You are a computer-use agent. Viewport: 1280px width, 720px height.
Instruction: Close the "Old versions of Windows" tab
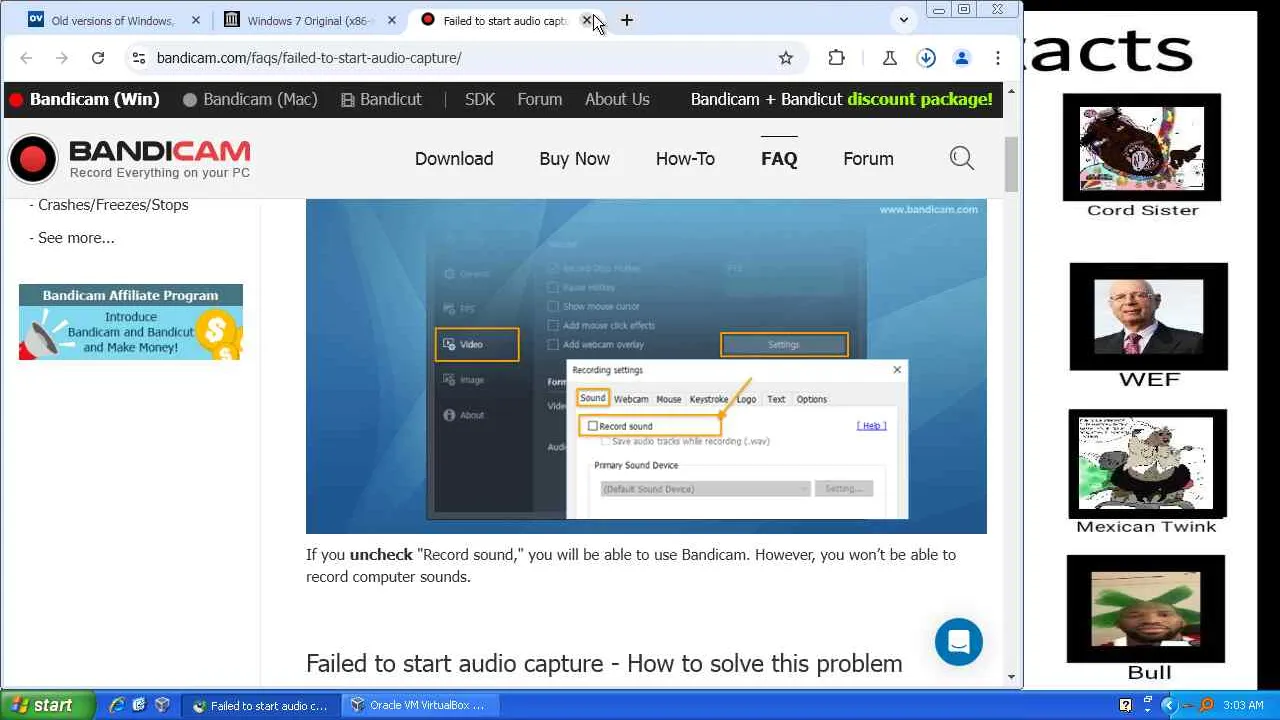click(195, 20)
